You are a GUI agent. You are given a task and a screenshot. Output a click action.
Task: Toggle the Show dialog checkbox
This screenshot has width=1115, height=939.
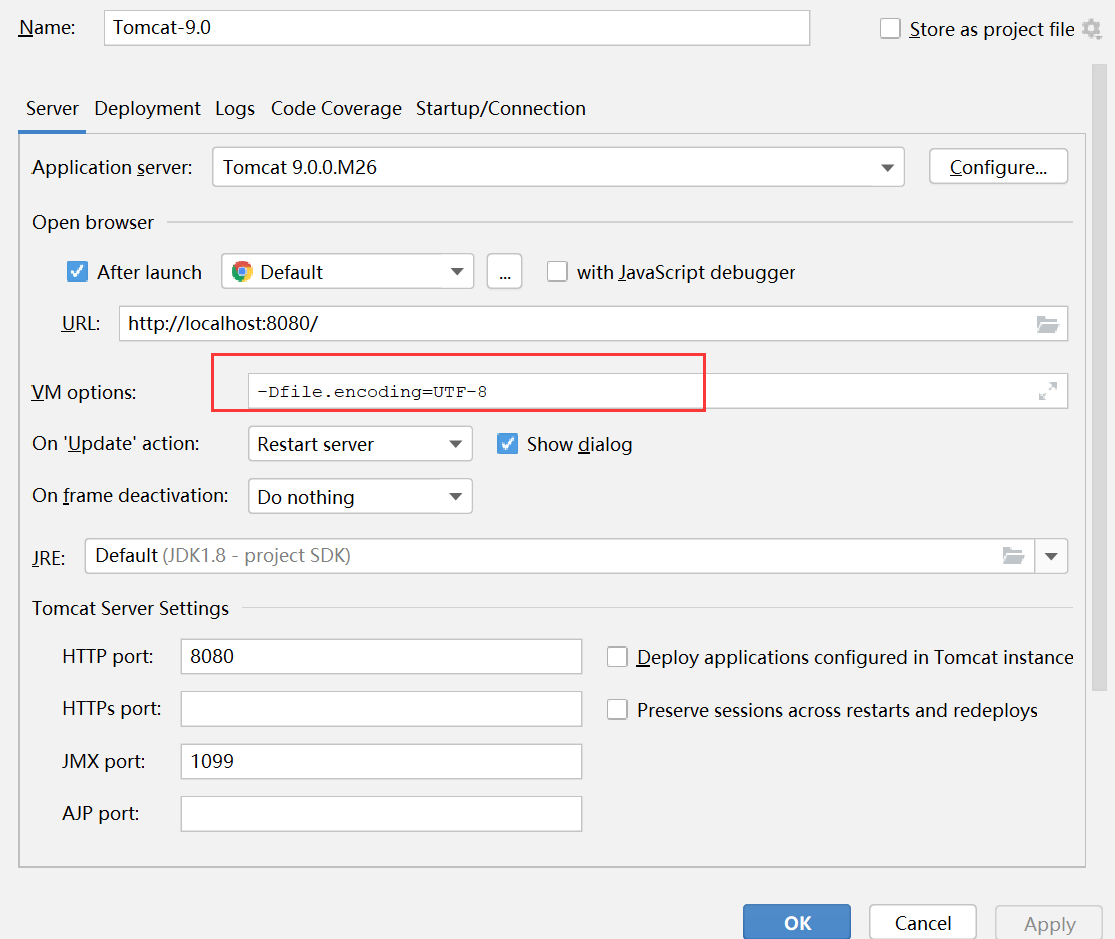[507, 444]
